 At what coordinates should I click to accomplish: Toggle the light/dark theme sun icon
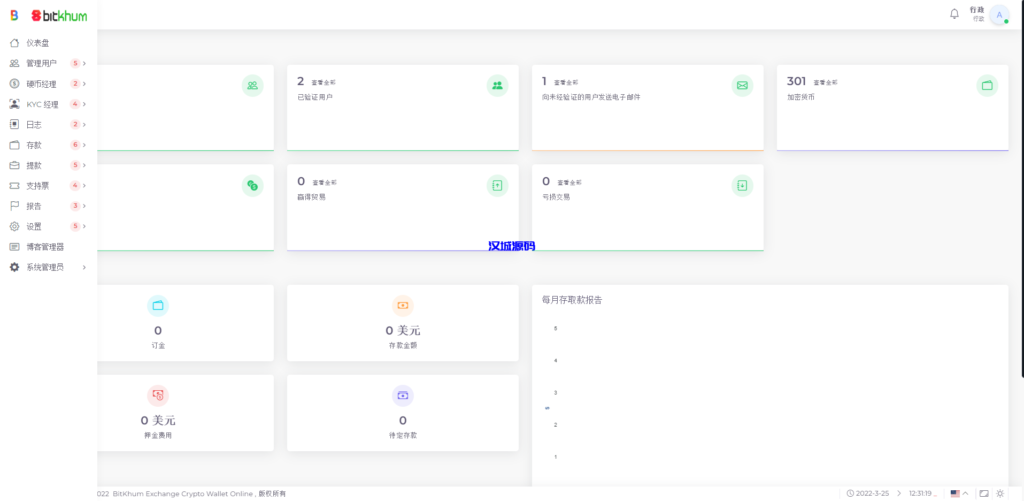(1000, 493)
